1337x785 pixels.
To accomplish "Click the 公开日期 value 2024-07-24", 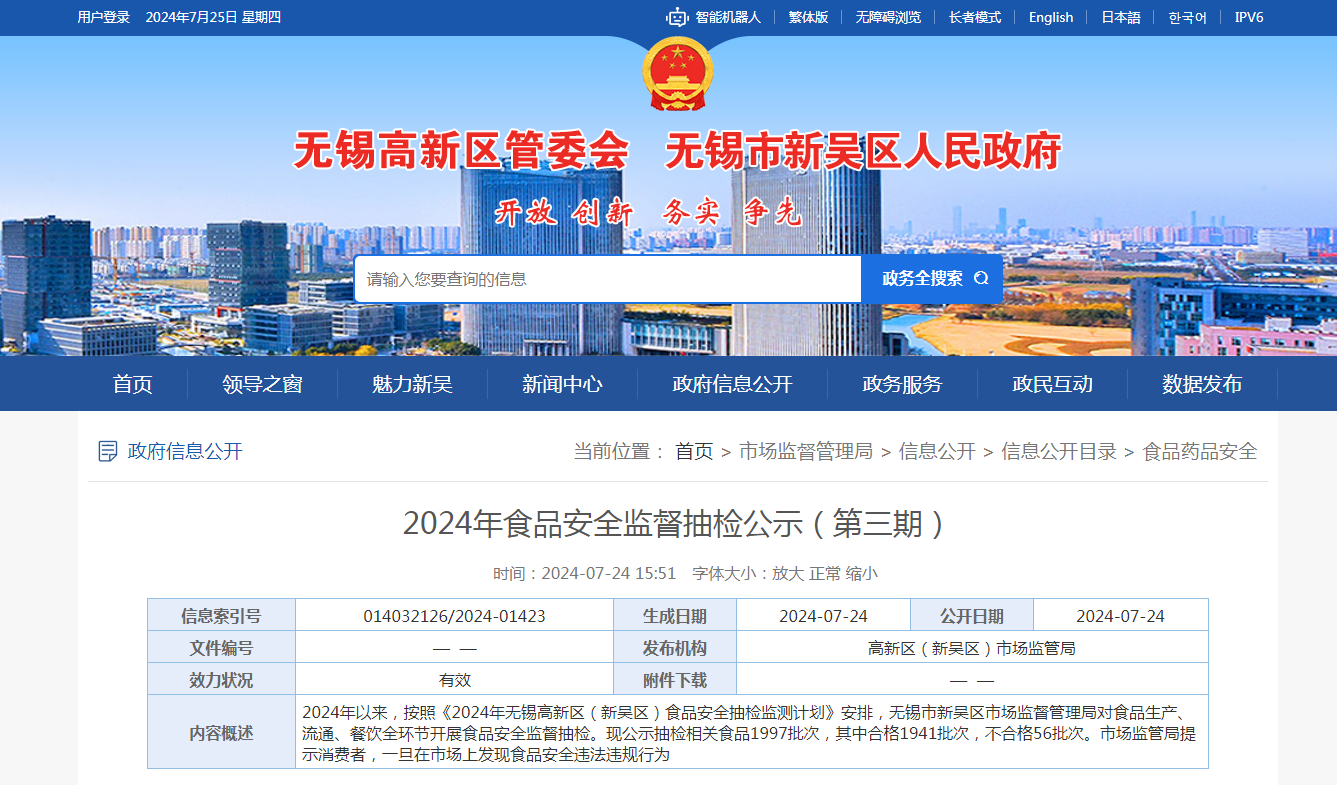I will point(1120,616).
